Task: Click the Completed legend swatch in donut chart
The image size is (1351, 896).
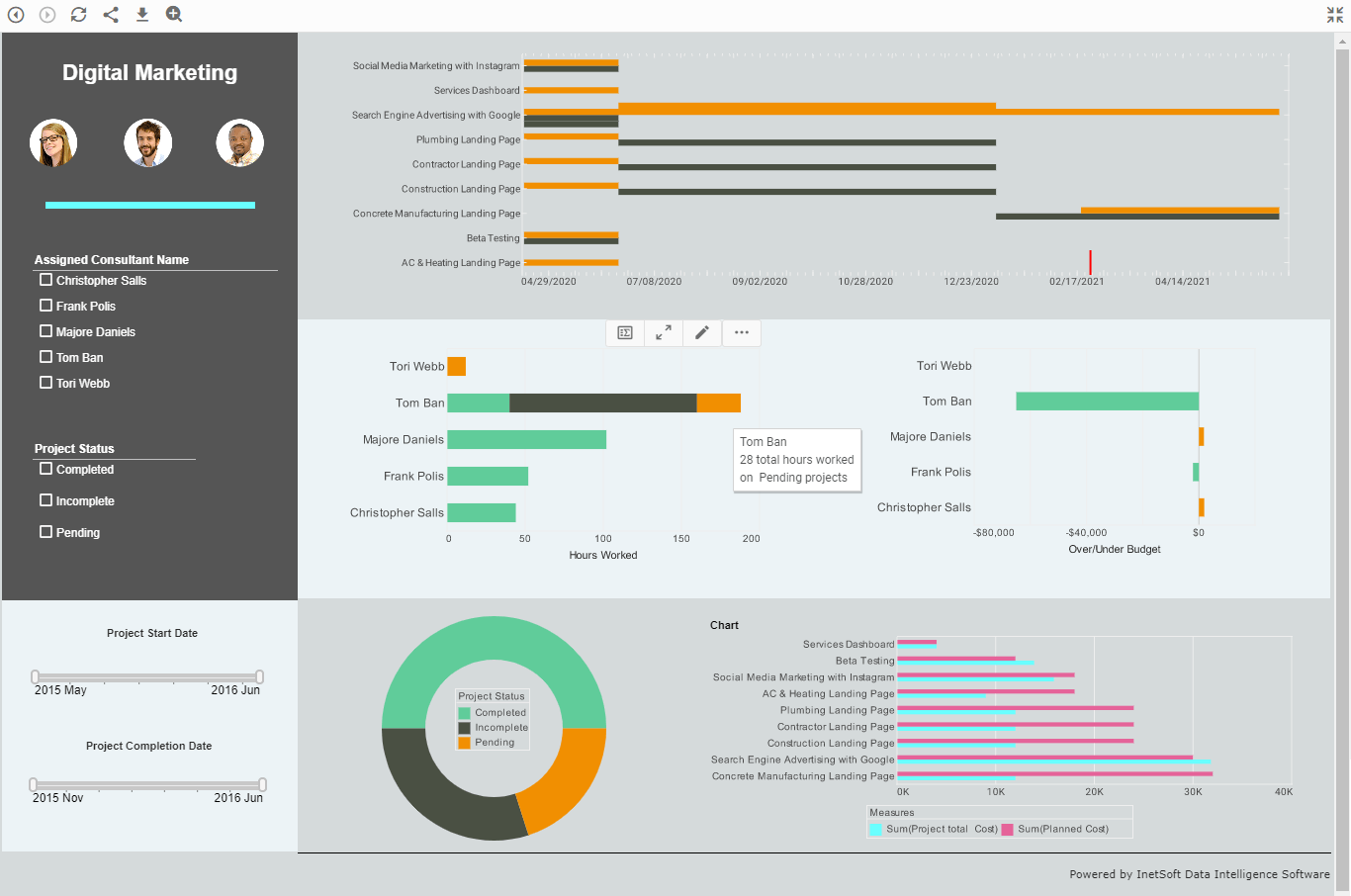Action: [x=464, y=713]
